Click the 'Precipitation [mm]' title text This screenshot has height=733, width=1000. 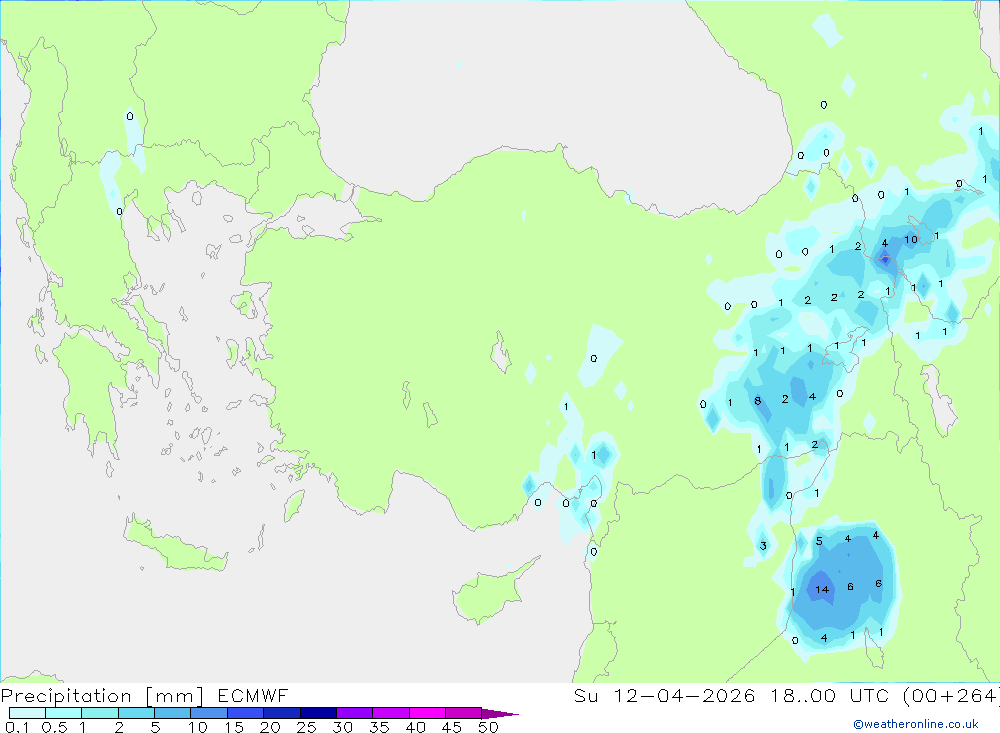(102, 696)
